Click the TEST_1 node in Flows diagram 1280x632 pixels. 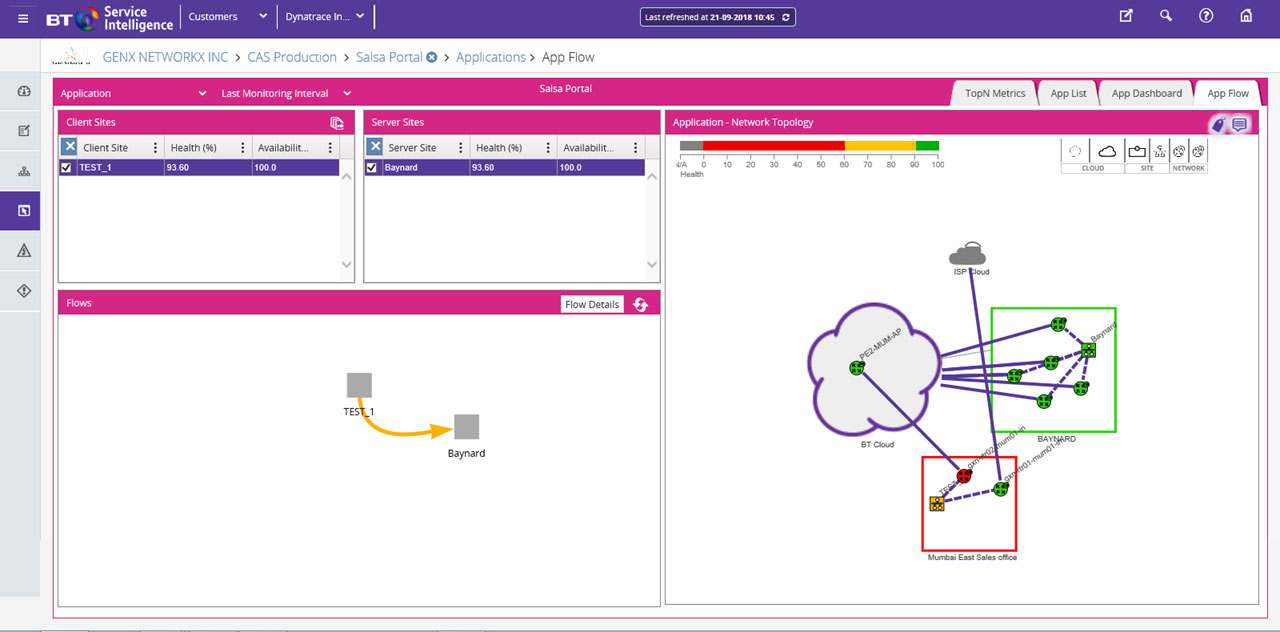point(359,385)
